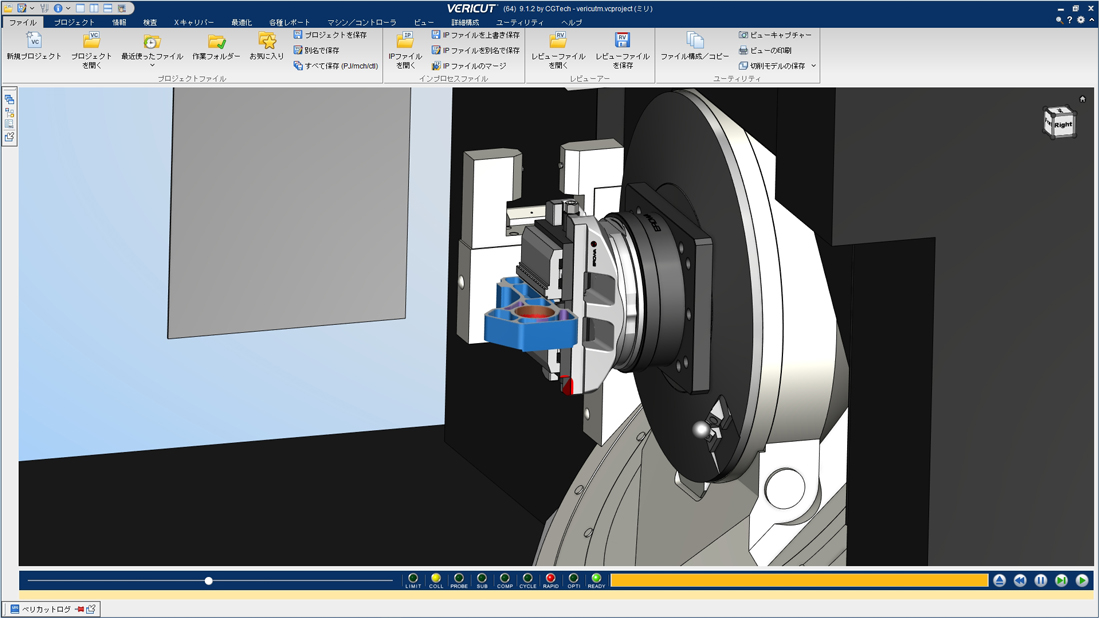The width and height of the screenshot is (1099, 618).
Task: Open the ユーティリティ ribbon tab
Action: [519, 22]
